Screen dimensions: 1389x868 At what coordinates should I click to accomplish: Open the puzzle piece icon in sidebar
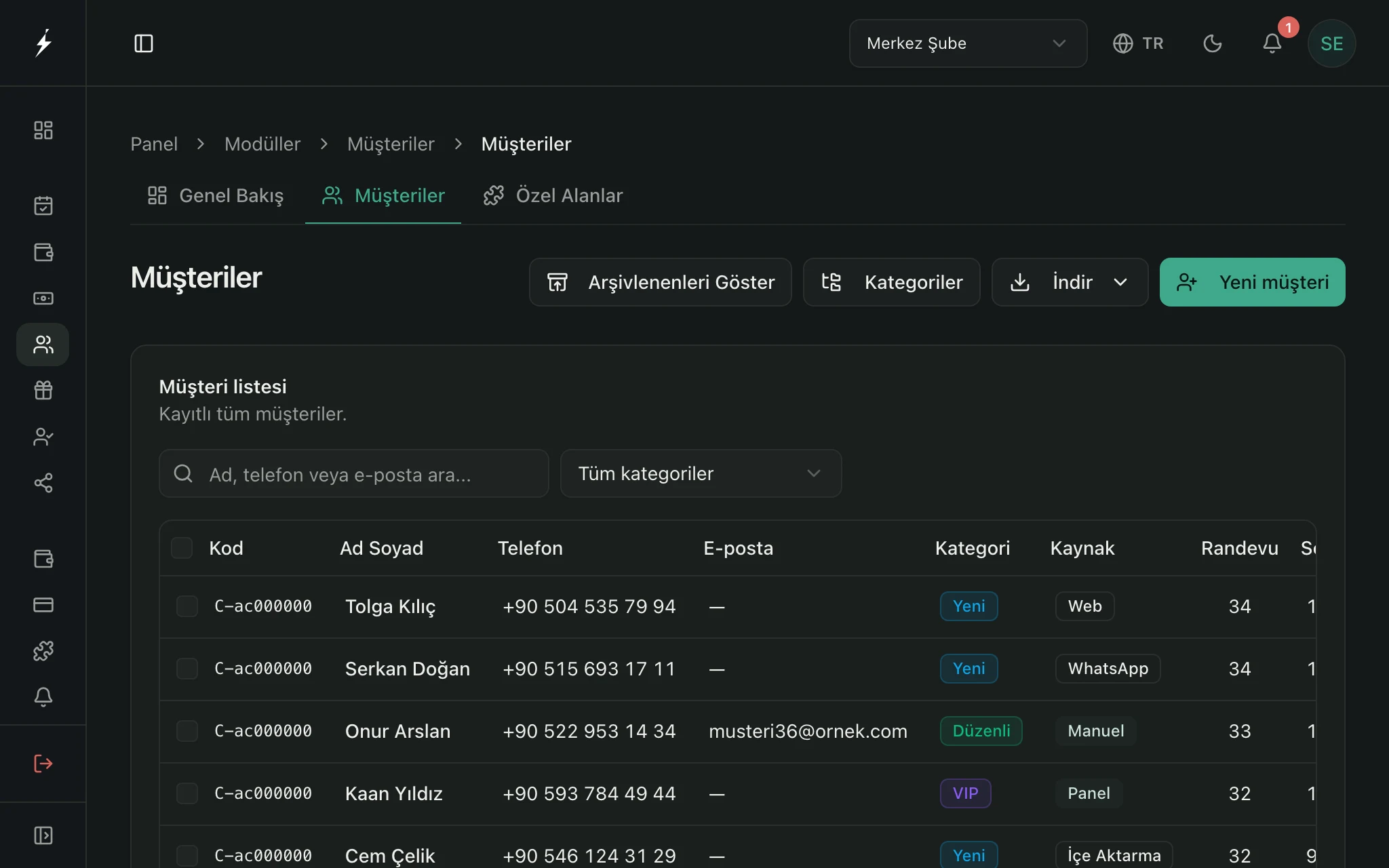pos(43,651)
